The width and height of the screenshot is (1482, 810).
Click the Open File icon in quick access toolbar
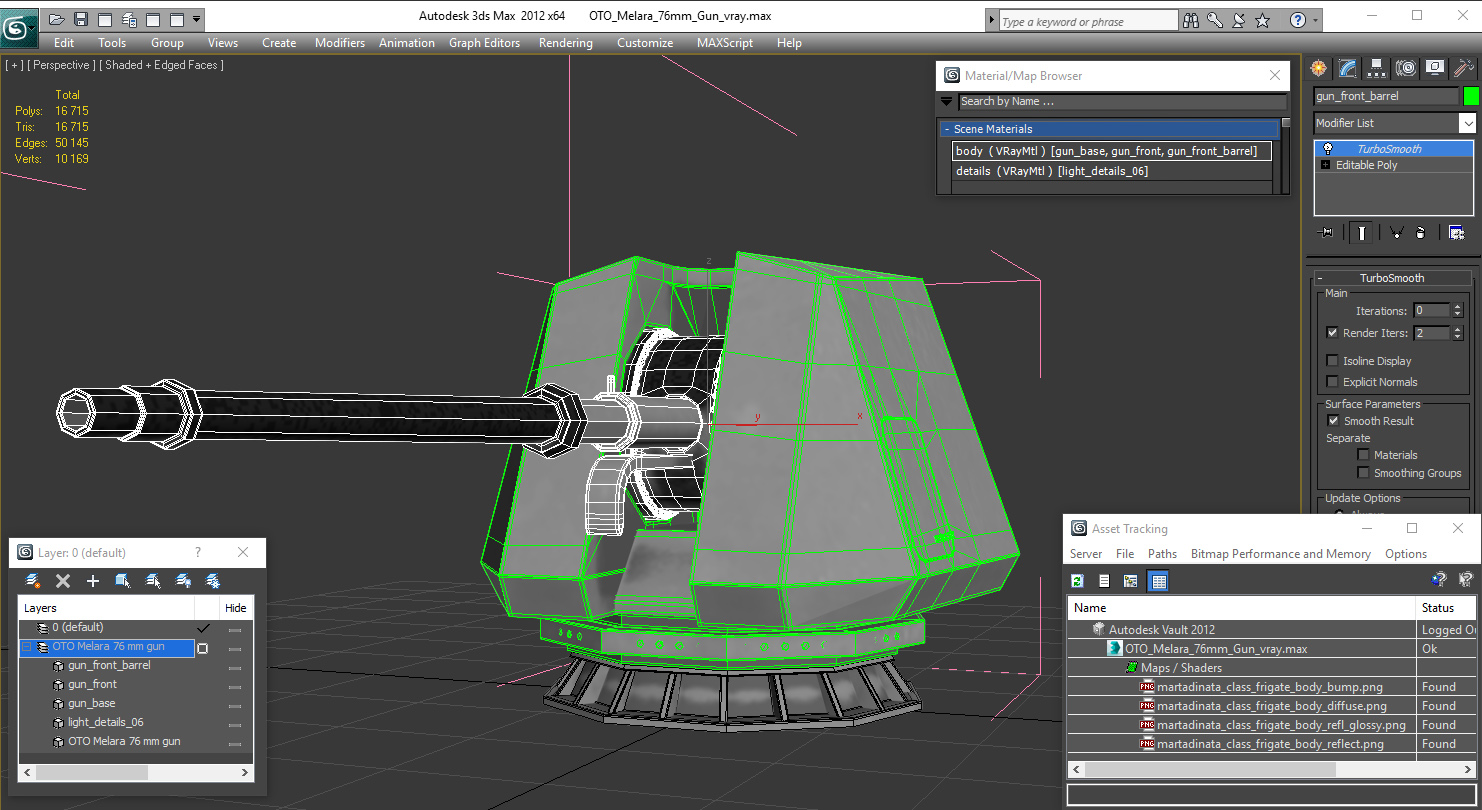(x=56, y=19)
